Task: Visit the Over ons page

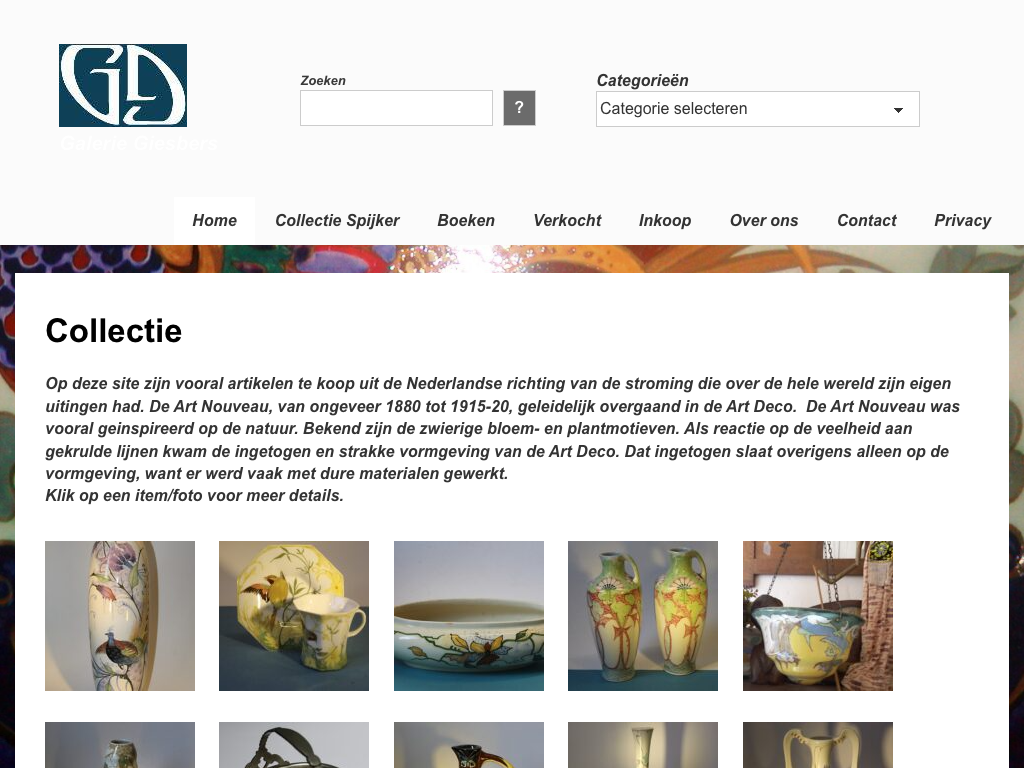Action: click(x=764, y=221)
